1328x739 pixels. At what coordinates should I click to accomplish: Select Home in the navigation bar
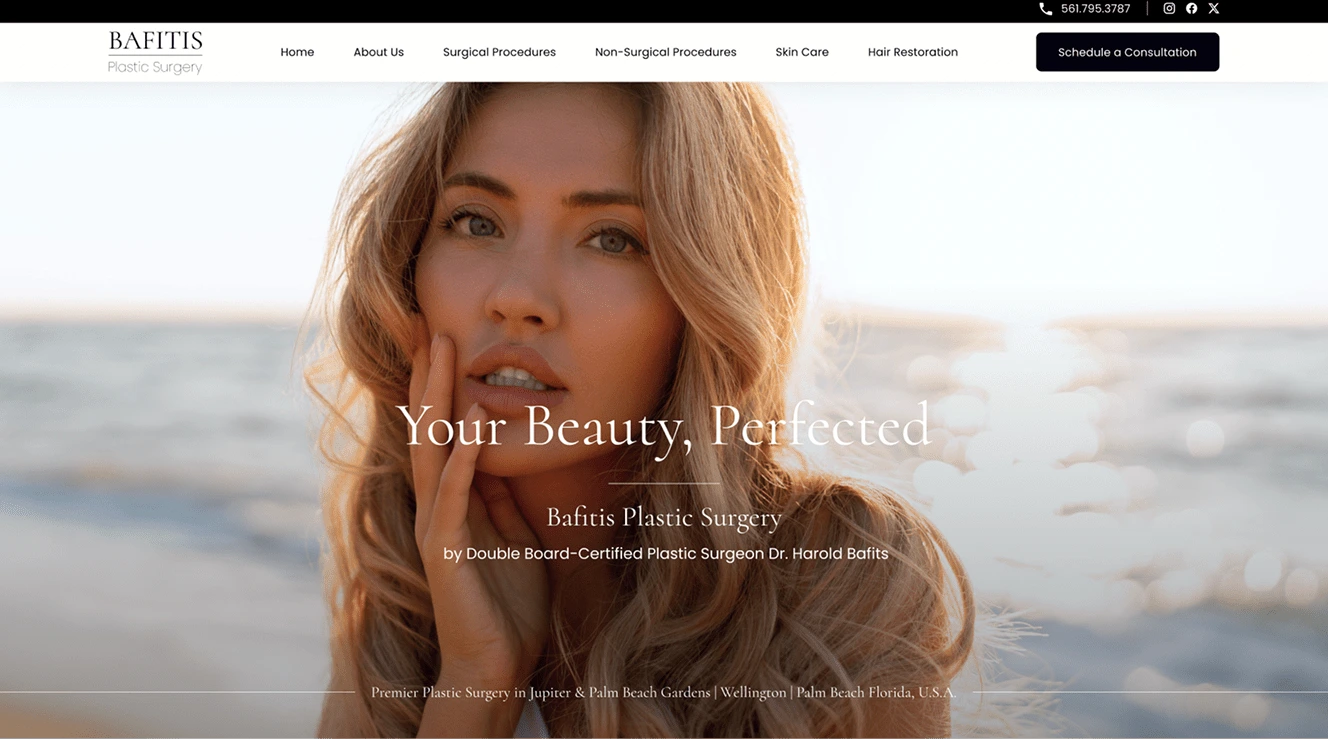(297, 52)
